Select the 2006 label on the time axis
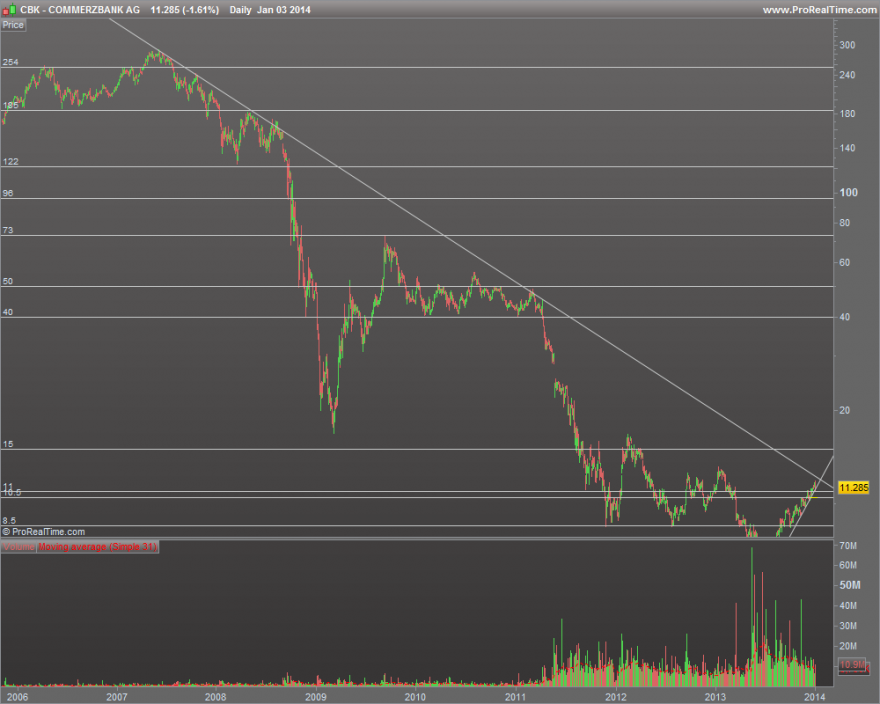This screenshot has height=704, width=880. tap(17, 697)
